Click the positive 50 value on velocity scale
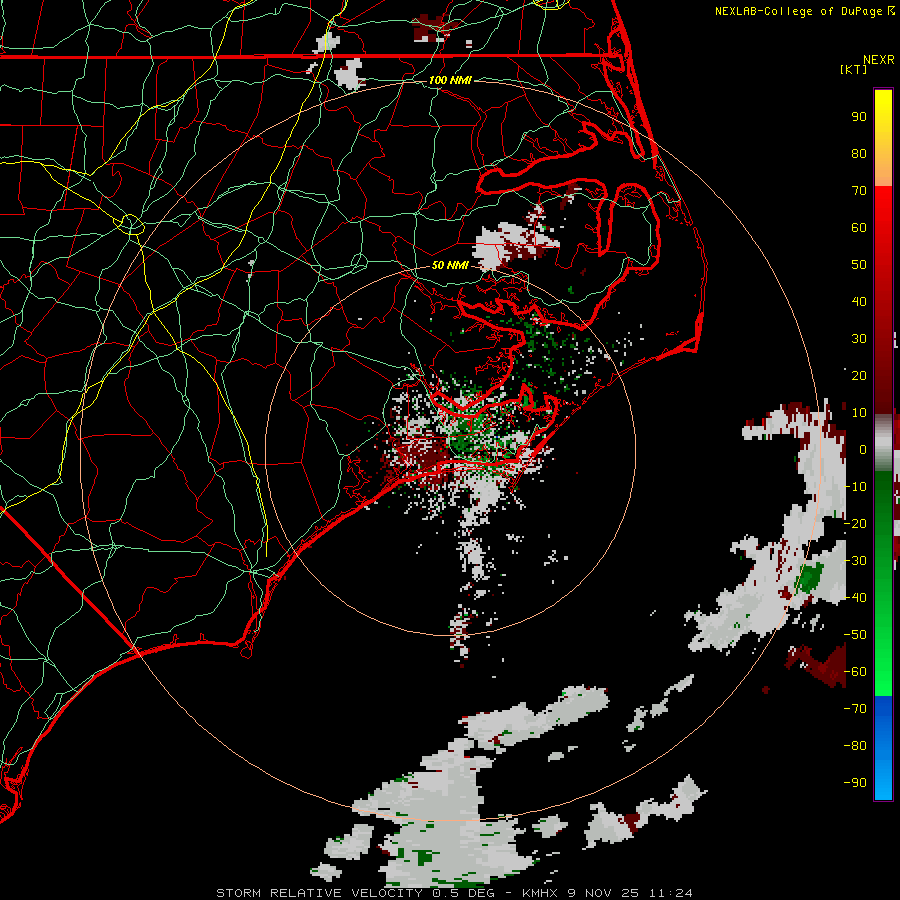 click(859, 265)
